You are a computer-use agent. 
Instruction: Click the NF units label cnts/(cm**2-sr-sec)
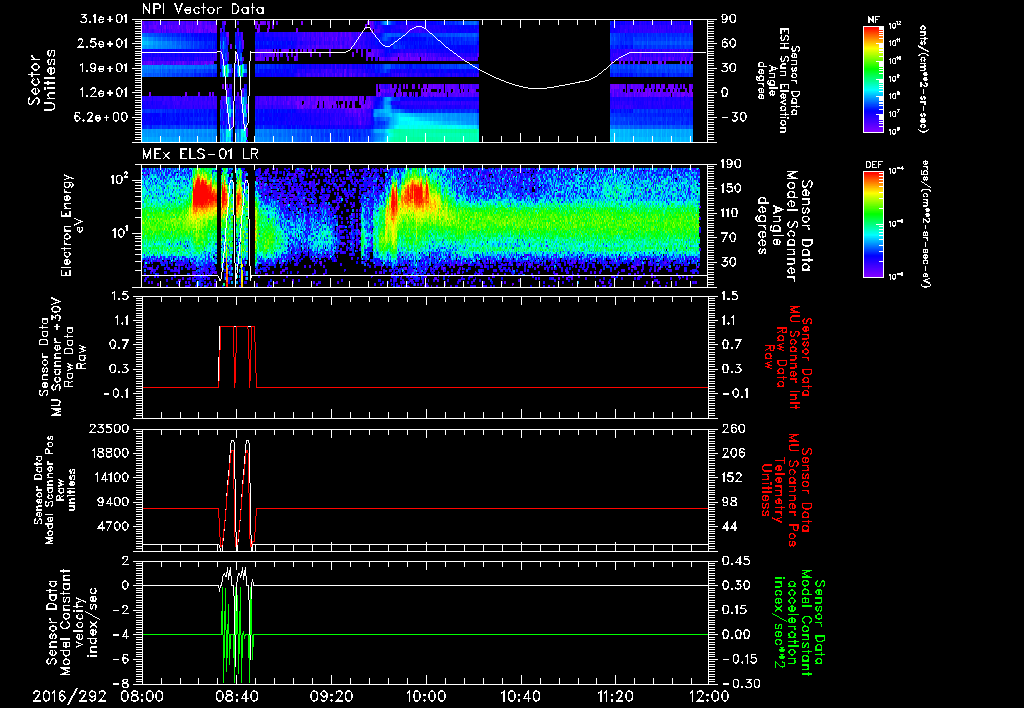pos(923,78)
